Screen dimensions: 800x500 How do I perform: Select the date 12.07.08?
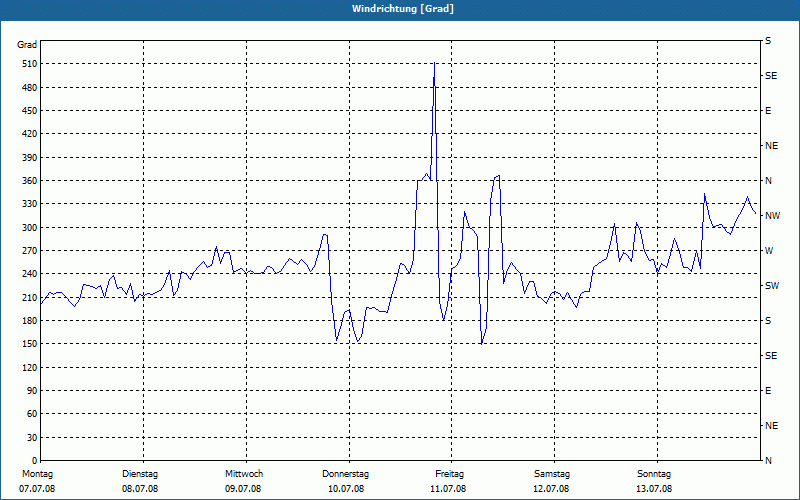coord(551,489)
